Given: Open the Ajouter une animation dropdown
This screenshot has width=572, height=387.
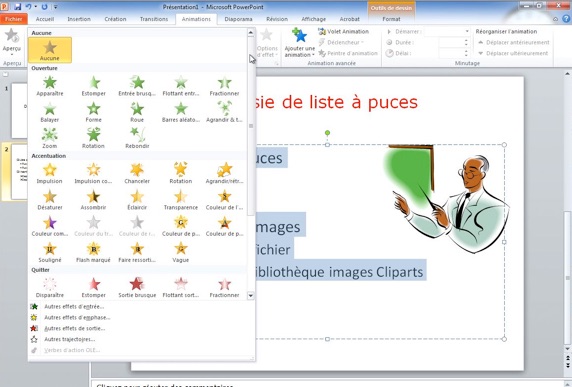Looking at the screenshot, I should pos(299,43).
